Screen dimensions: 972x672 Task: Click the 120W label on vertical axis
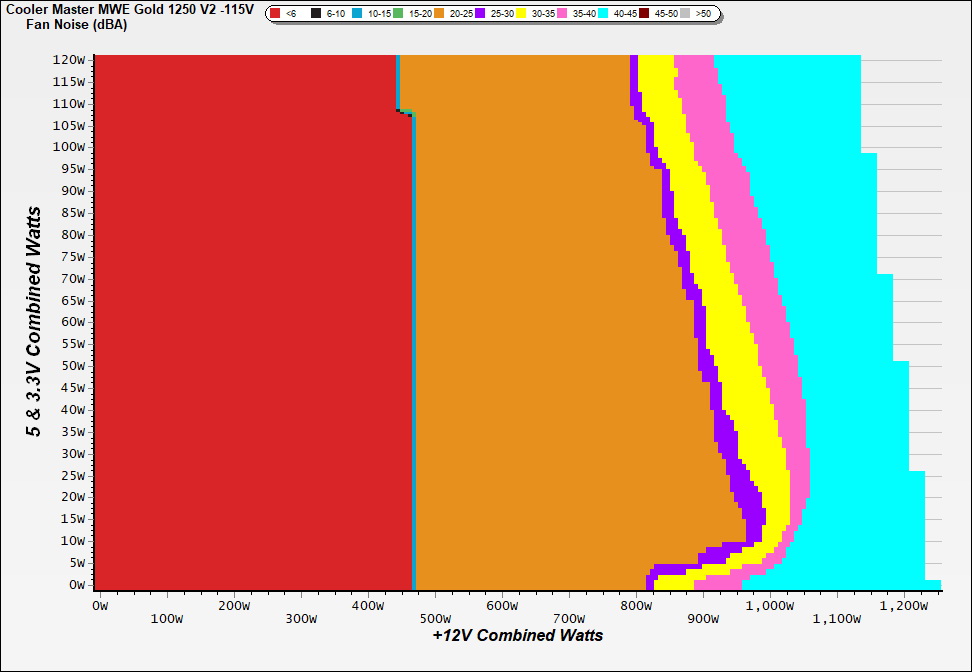(70, 59)
